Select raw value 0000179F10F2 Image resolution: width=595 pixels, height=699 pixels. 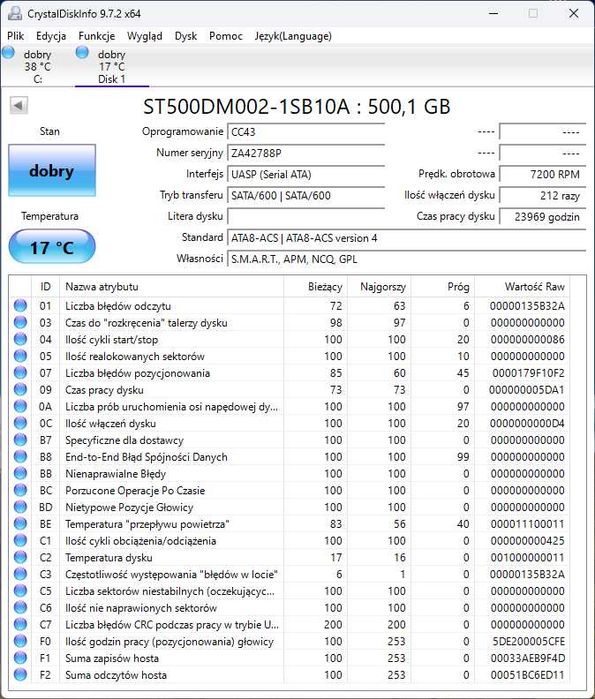click(528, 373)
